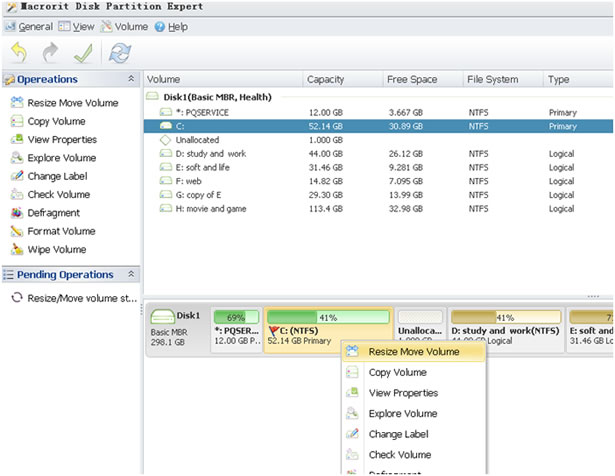This screenshot has height=476, width=615.
Task: Run Check Volume from Operations panel
Action: click(x=50, y=194)
